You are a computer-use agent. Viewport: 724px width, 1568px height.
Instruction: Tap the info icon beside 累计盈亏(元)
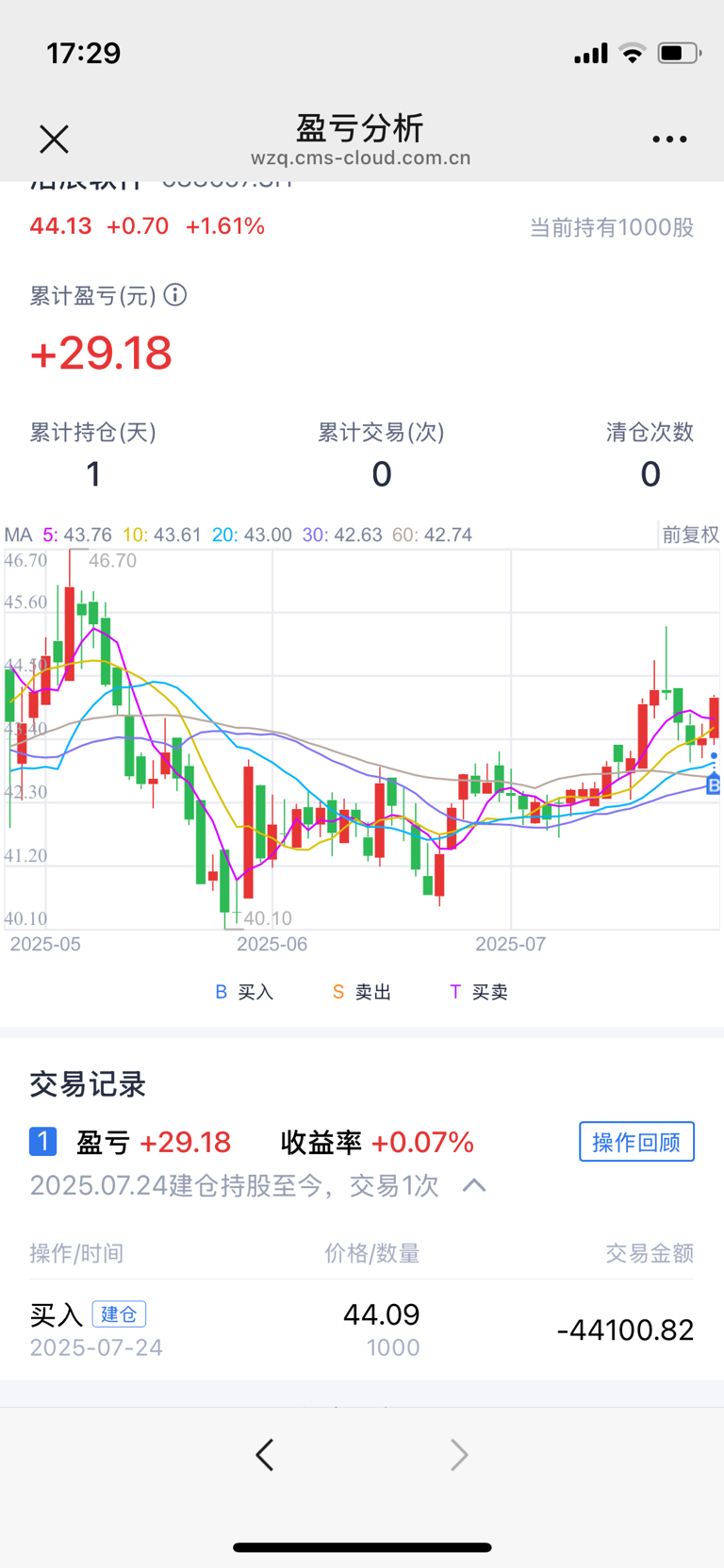(x=175, y=295)
